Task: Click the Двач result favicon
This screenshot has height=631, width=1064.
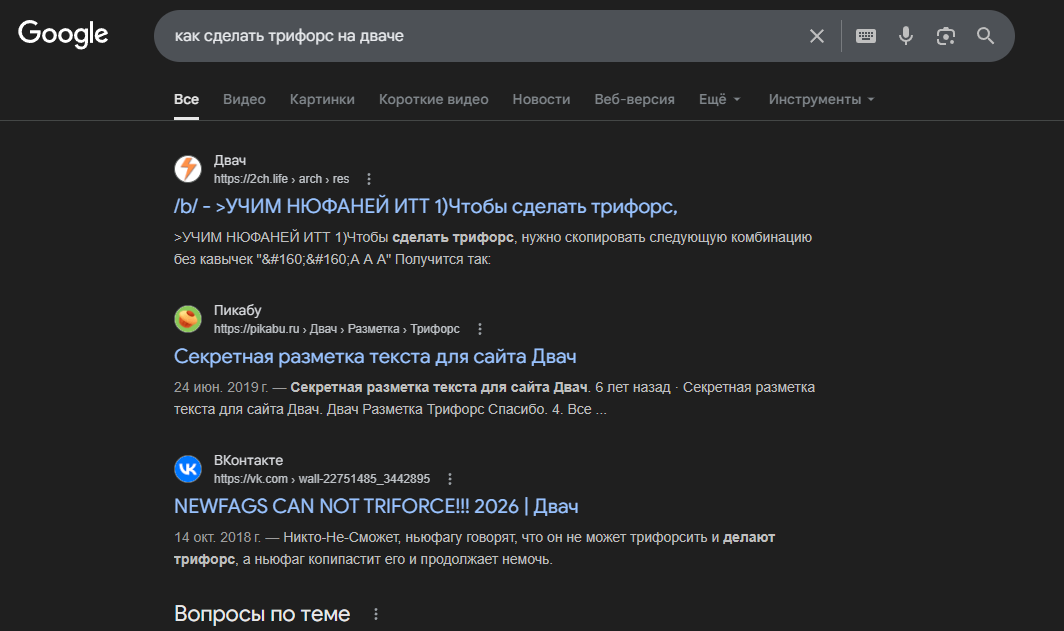Action: (188, 169)
